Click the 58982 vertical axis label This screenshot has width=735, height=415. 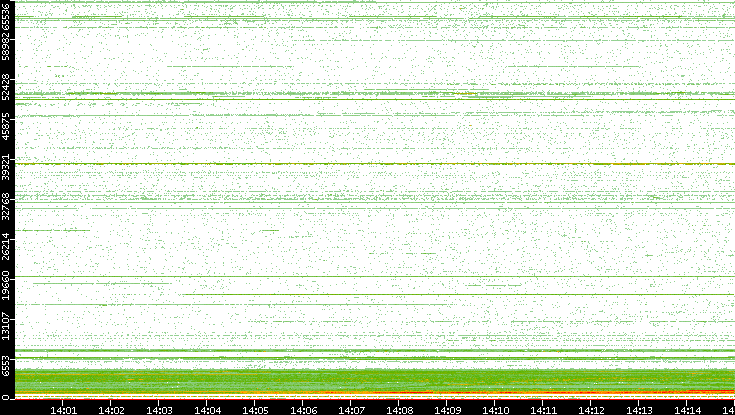6,47
